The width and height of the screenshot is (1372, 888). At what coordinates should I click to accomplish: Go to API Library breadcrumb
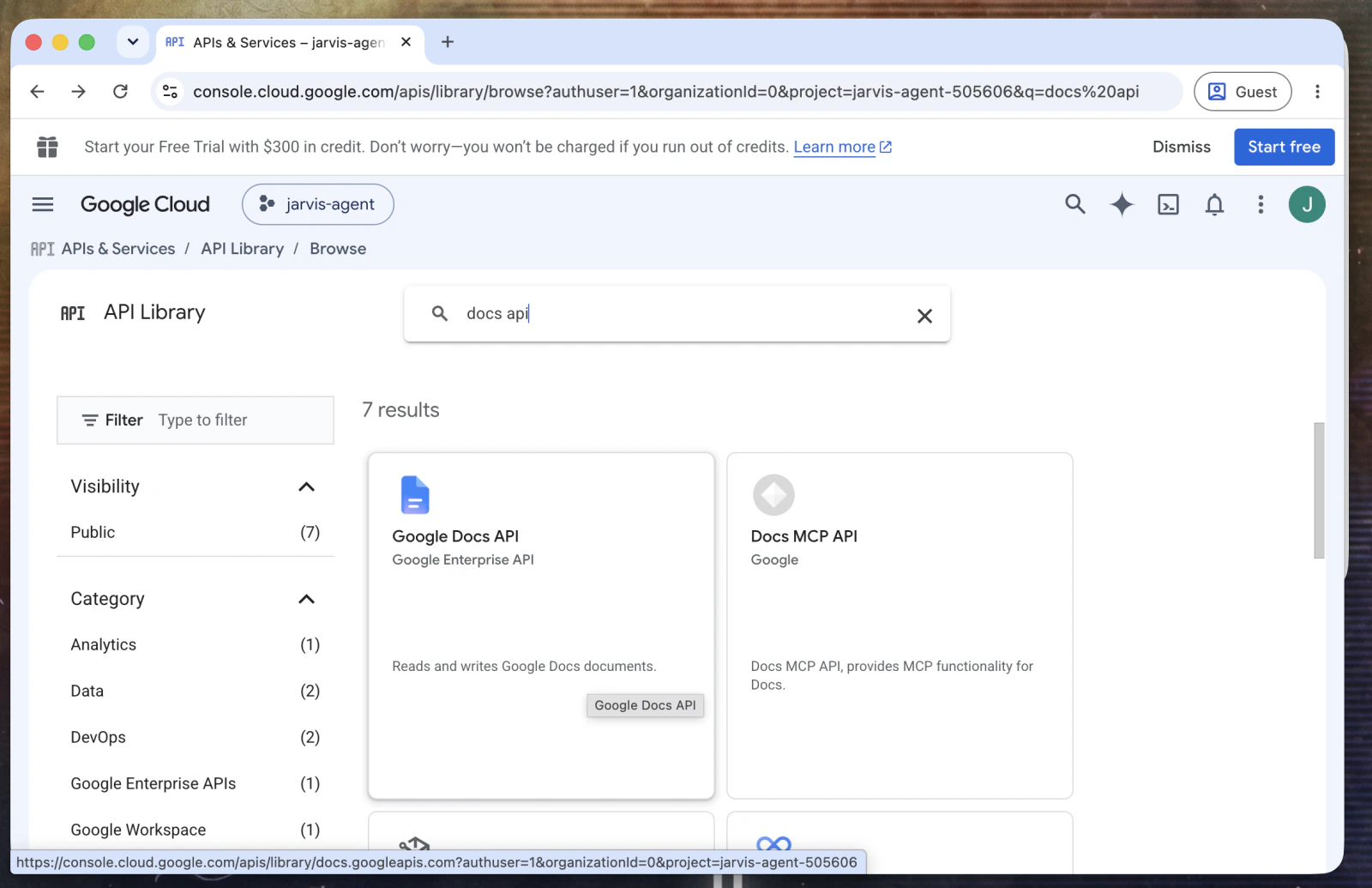(x=243, y=249)
